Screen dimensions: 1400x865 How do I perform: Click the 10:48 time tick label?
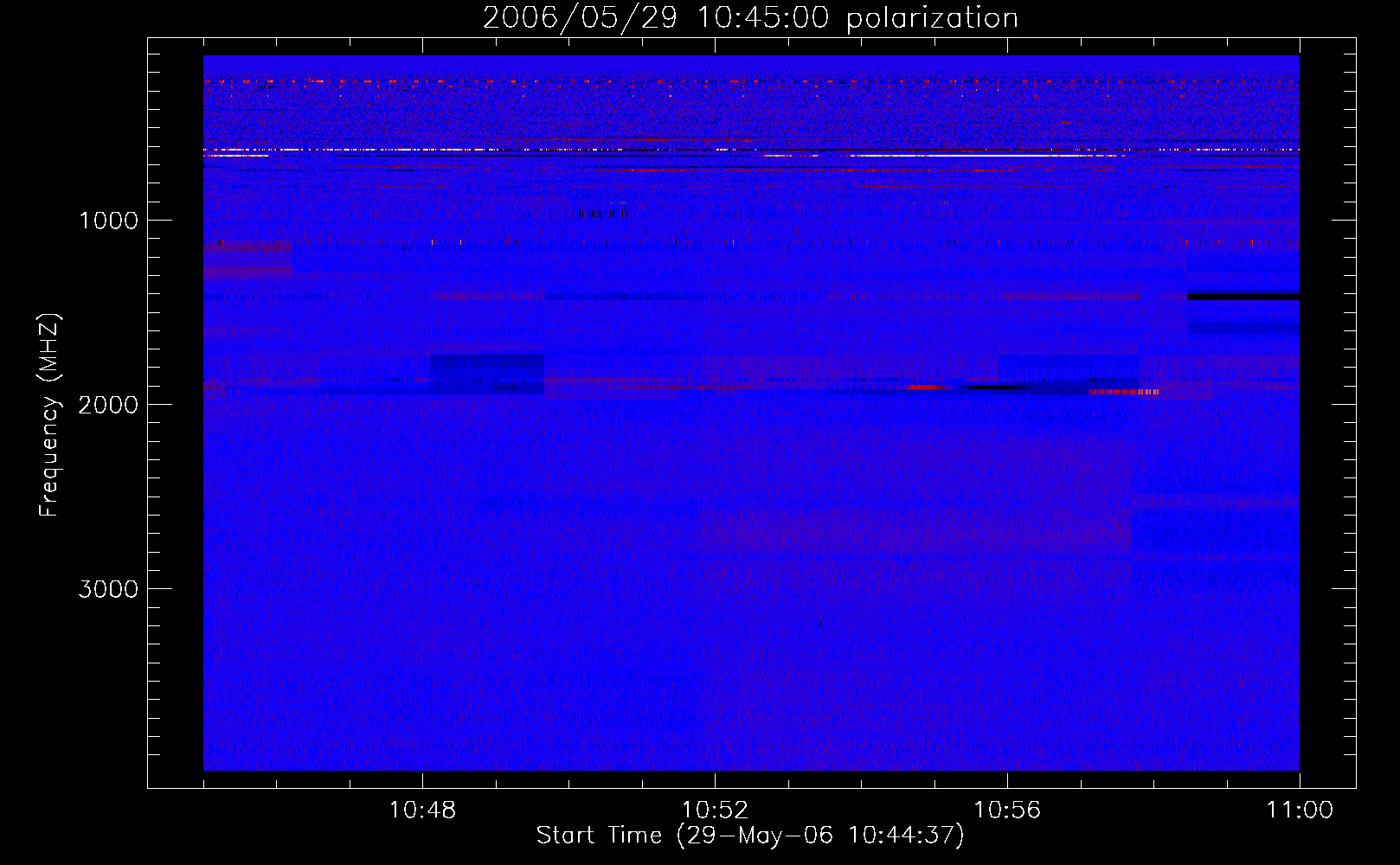[x=423, y=811]
